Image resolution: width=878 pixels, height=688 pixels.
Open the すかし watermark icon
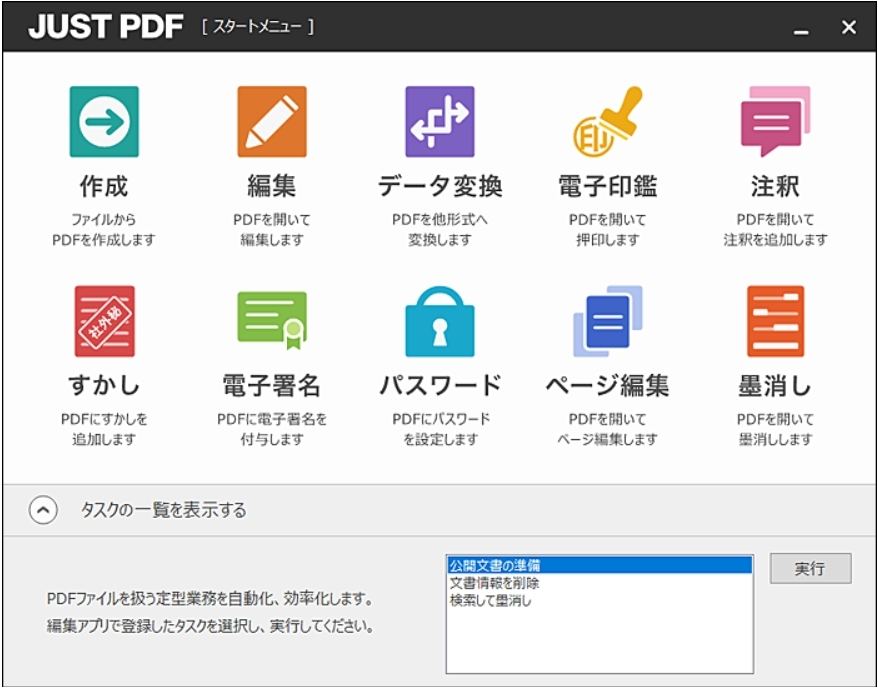tap(105, 321)
